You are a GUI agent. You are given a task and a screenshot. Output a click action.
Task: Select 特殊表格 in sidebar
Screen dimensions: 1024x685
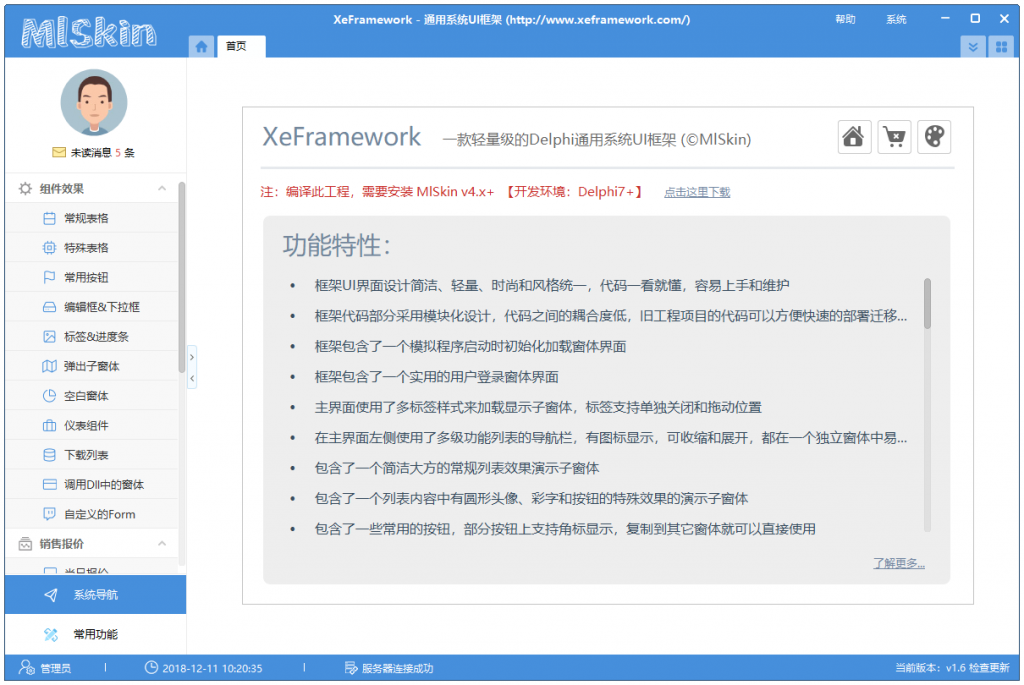(91, 247)
